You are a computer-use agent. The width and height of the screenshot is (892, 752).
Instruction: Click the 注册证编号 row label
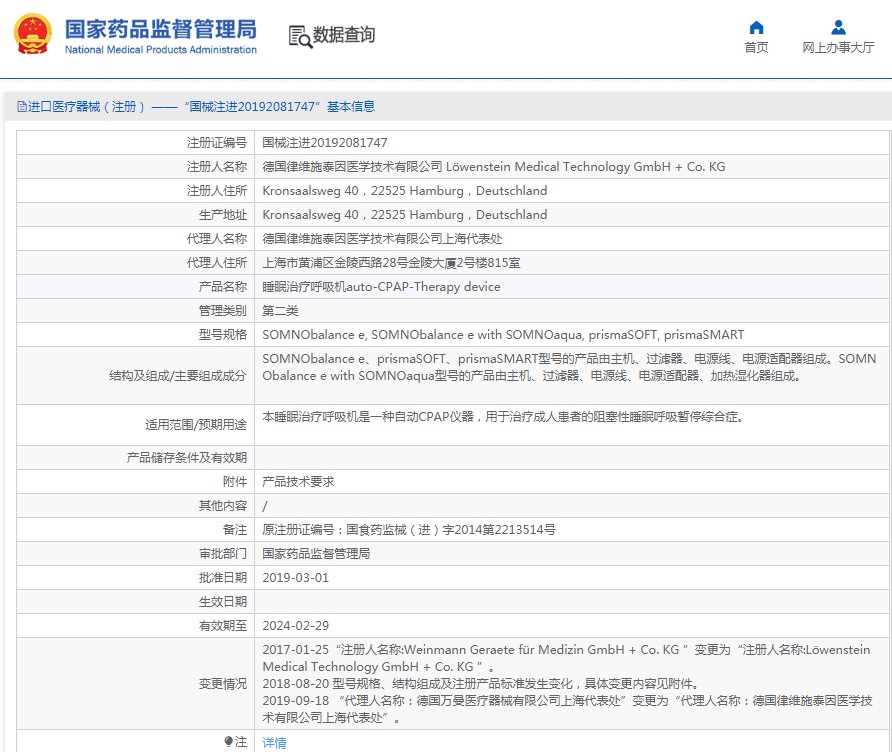tap(217, 143)
